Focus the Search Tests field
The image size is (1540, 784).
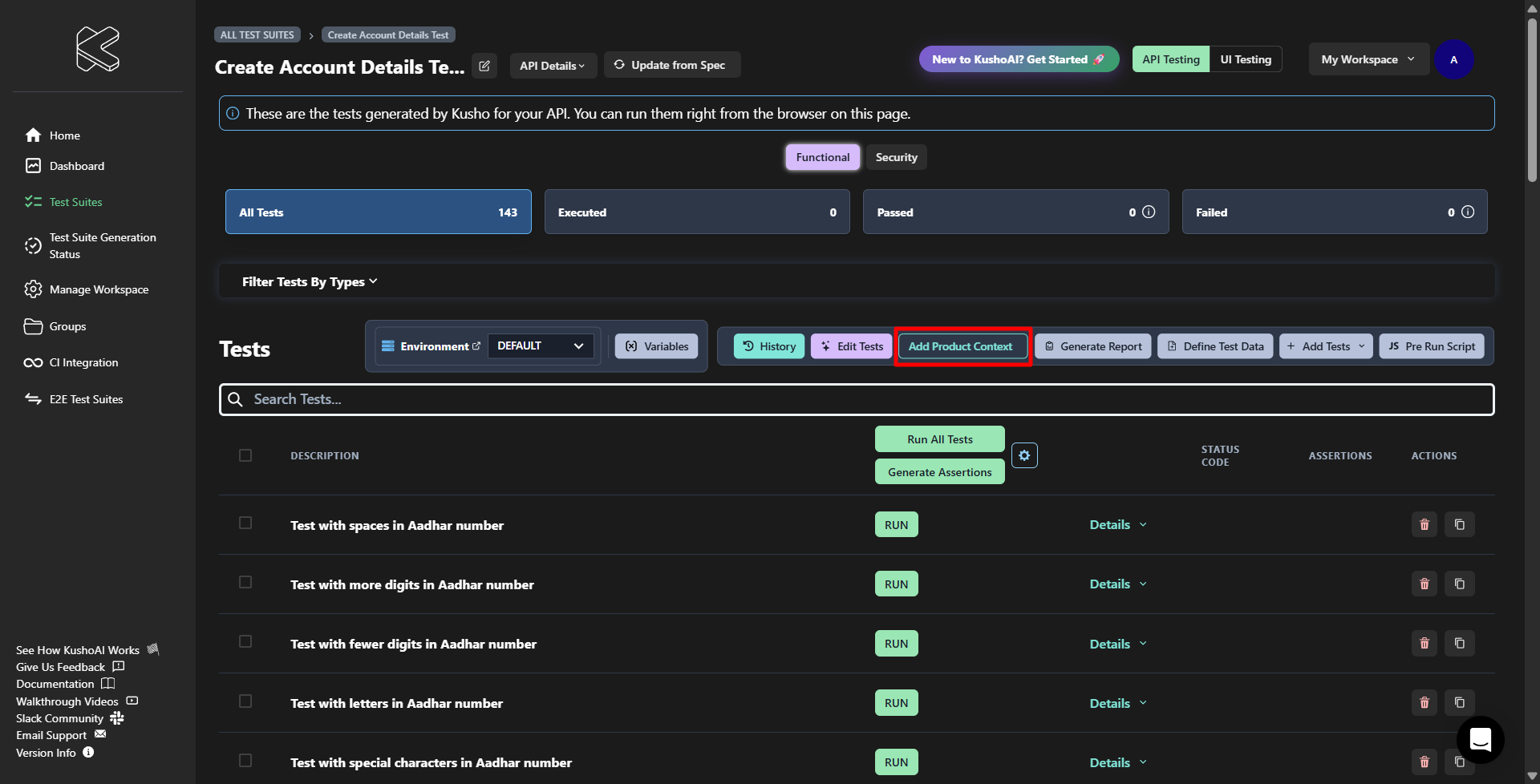[857, 399]
